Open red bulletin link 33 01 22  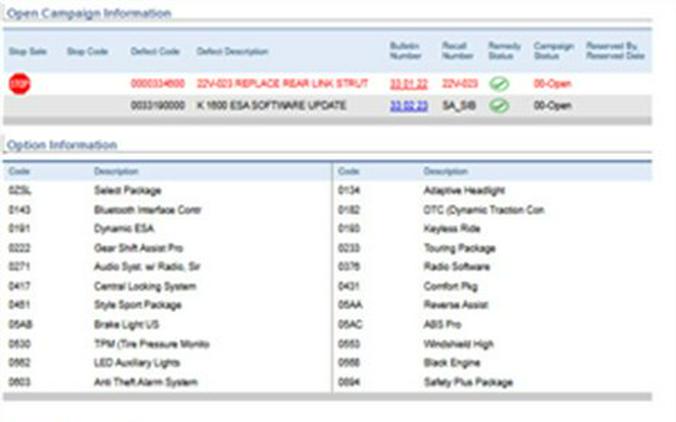tap(409, 84)
